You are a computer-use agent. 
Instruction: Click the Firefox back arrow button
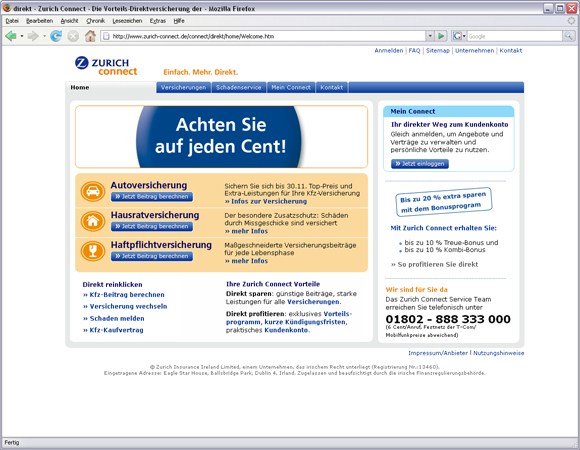[11, 36]
